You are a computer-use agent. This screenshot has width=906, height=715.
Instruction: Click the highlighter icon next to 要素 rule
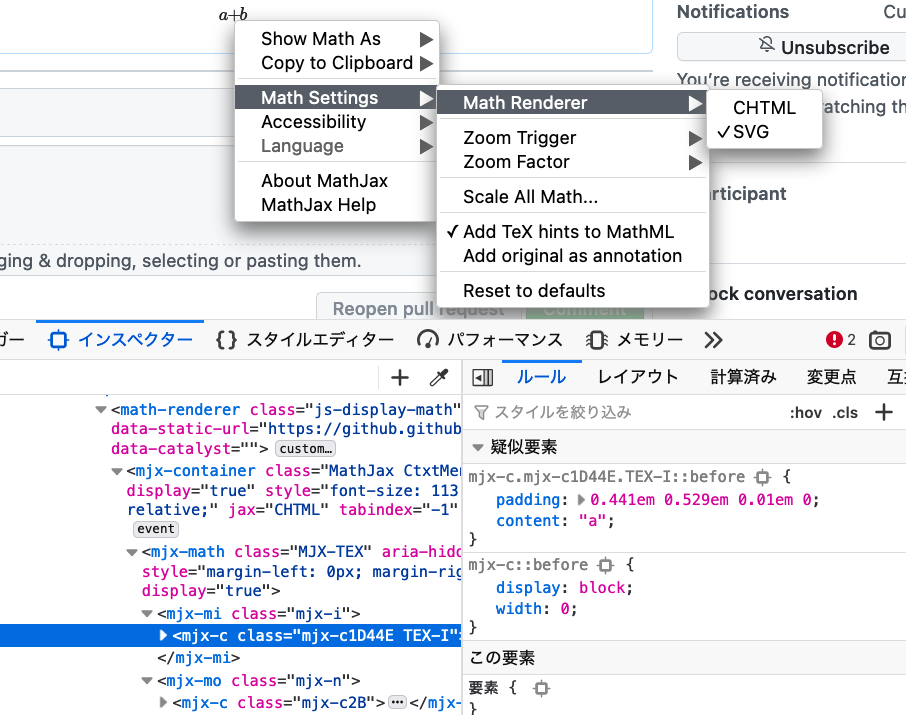tap(541, 688)
